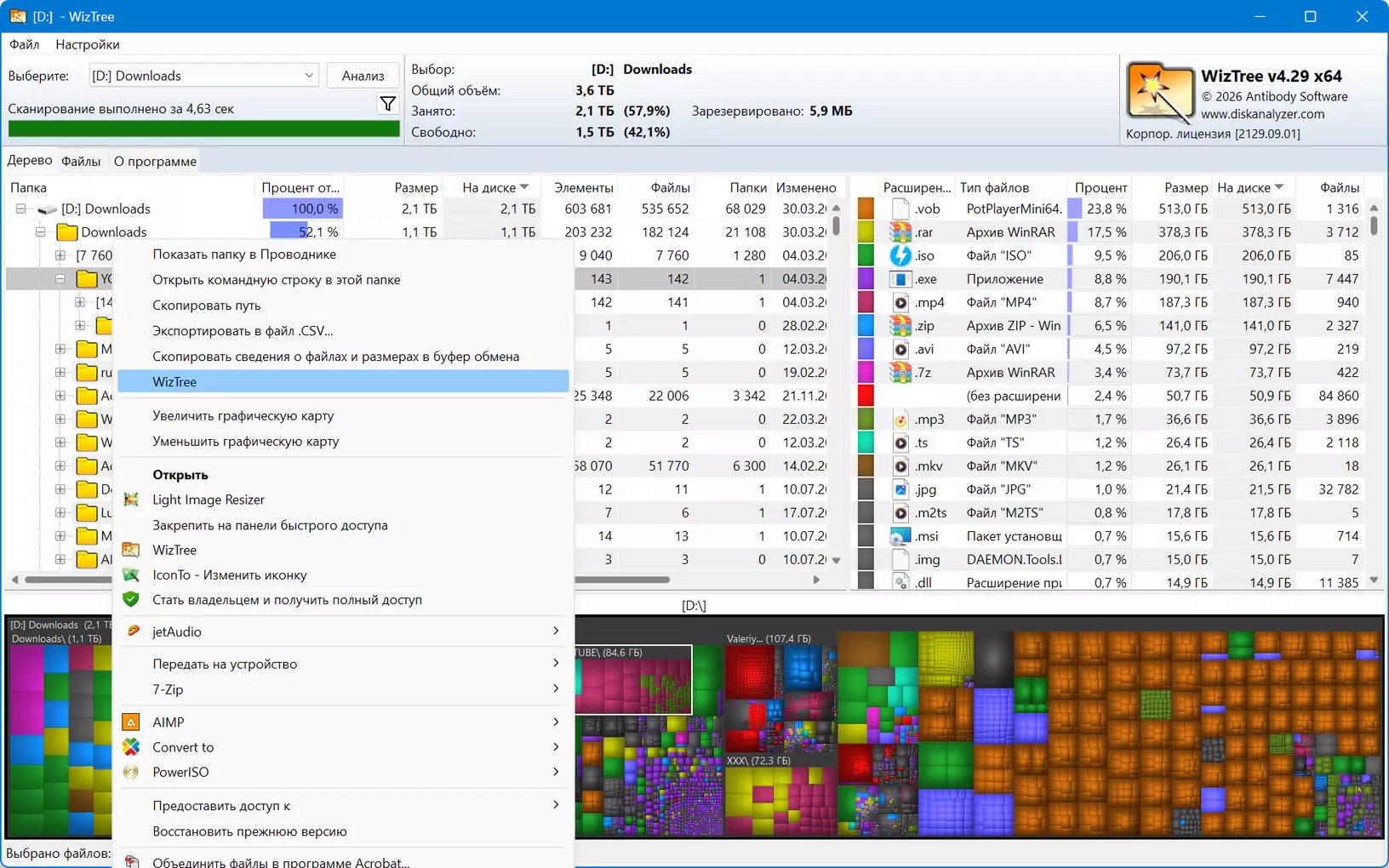Click the orange .vob color swatch

[x=866, y=209]
